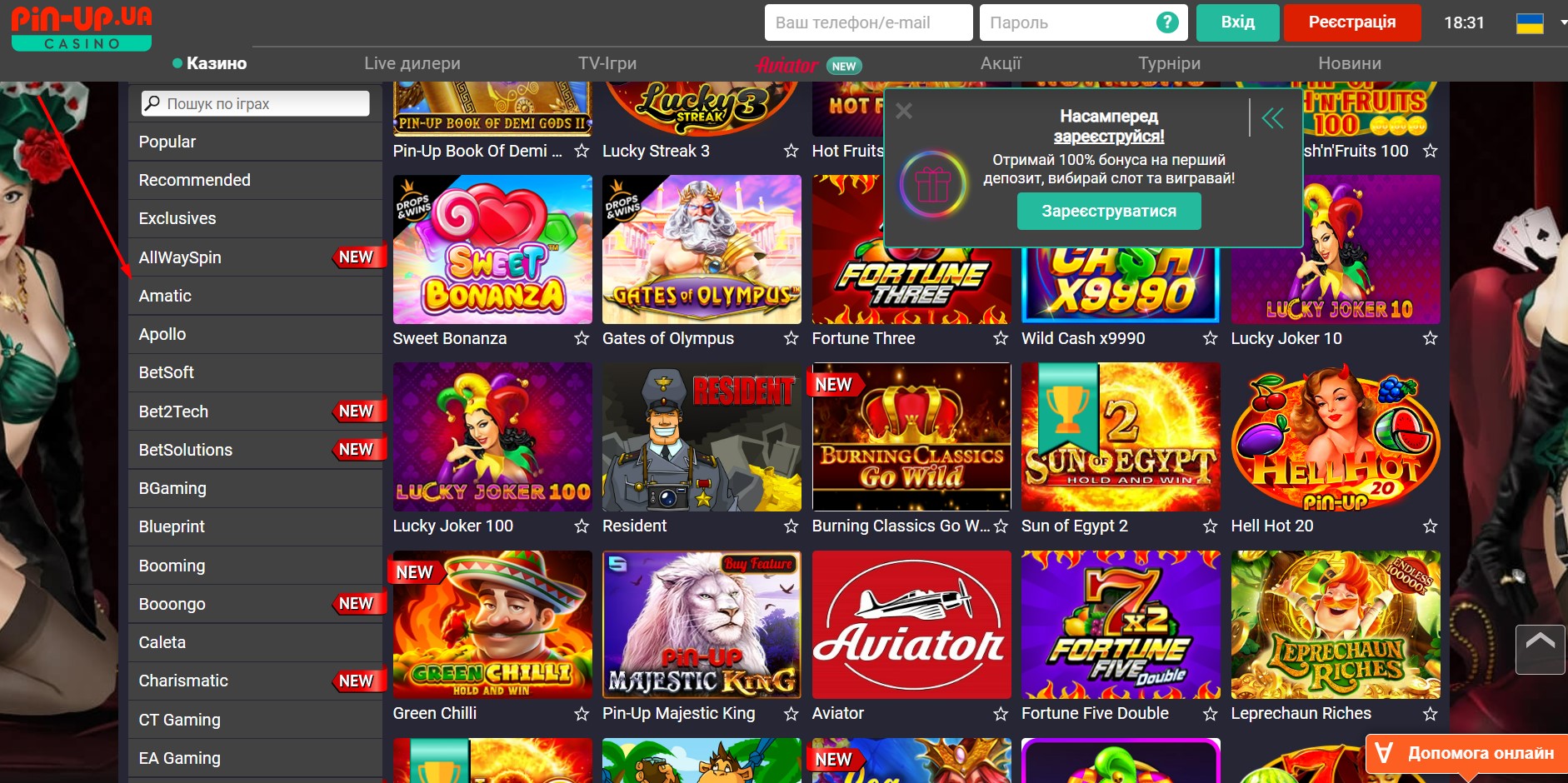Favorite Sweet Bonanza with its star

[582, 338]
